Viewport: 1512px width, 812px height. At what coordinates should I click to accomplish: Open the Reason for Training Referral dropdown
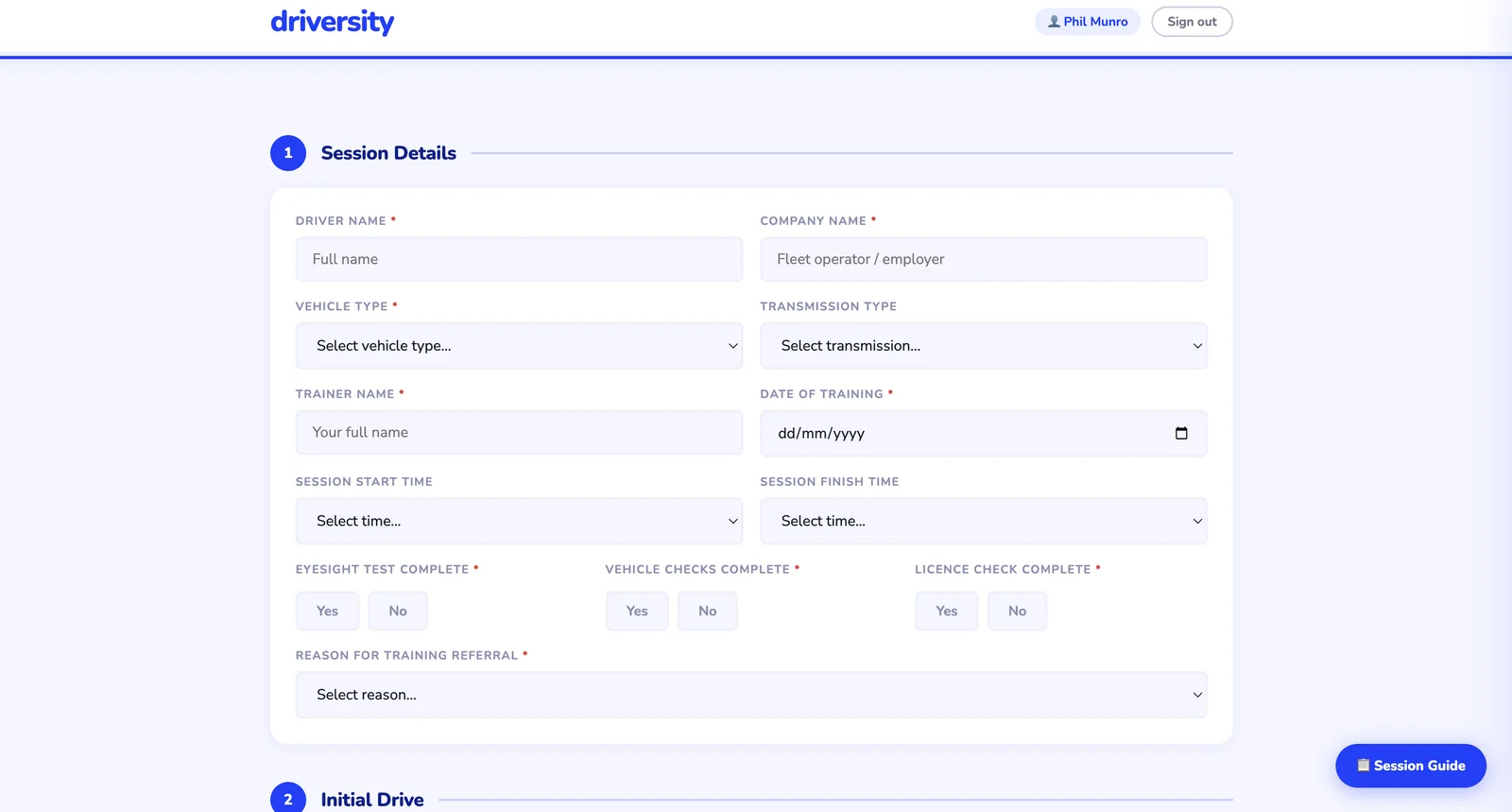(x=751, y=695)
